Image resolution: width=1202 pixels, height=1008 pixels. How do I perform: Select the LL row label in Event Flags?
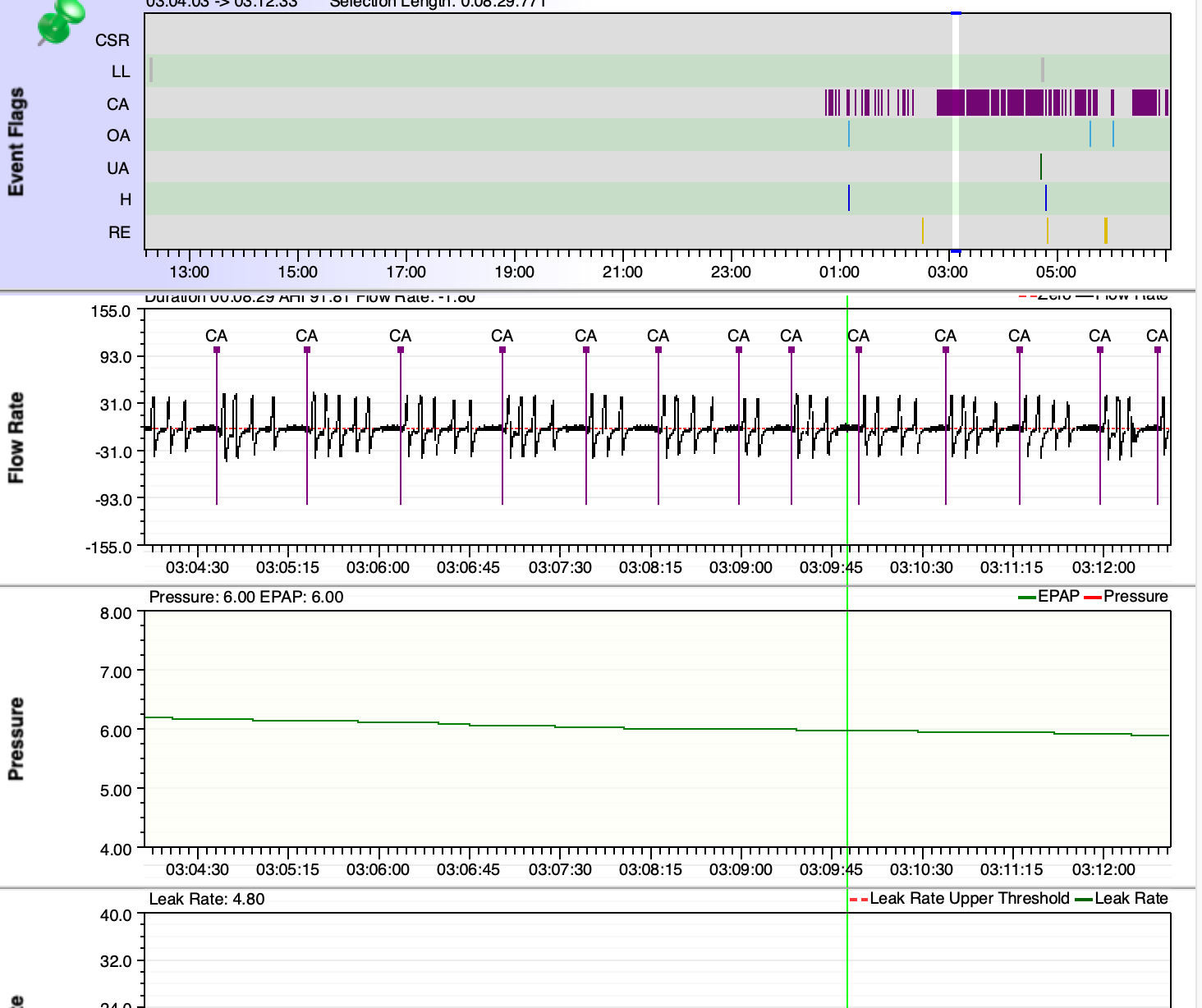click(121, 71)
